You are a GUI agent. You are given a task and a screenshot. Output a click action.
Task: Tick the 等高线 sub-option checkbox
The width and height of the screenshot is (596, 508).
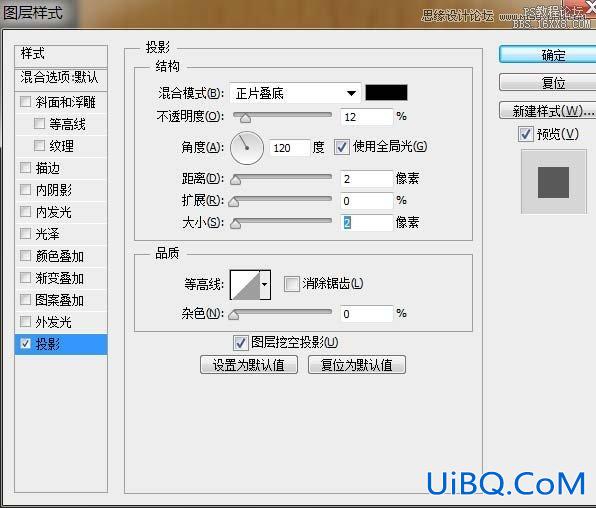39,123
